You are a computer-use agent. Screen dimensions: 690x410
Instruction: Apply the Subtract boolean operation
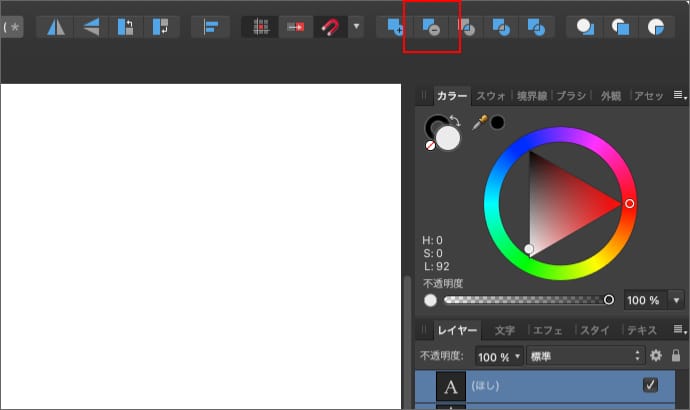click(431, 27)
